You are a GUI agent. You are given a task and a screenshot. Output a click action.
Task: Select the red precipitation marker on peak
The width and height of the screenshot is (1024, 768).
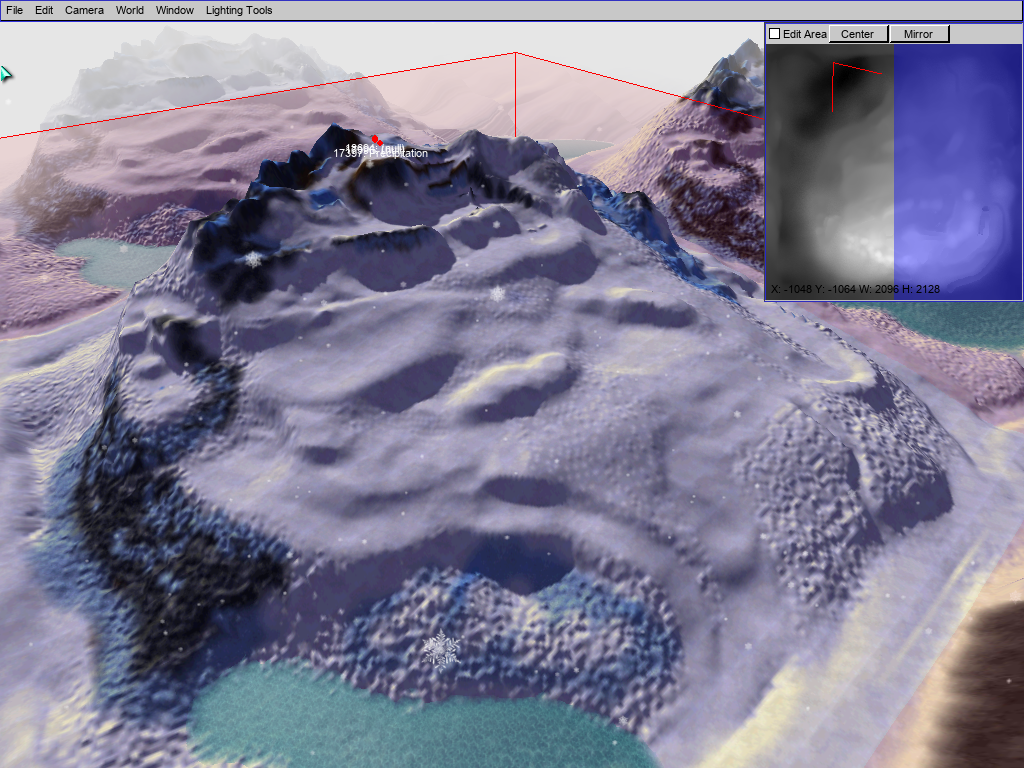point(377,140)
